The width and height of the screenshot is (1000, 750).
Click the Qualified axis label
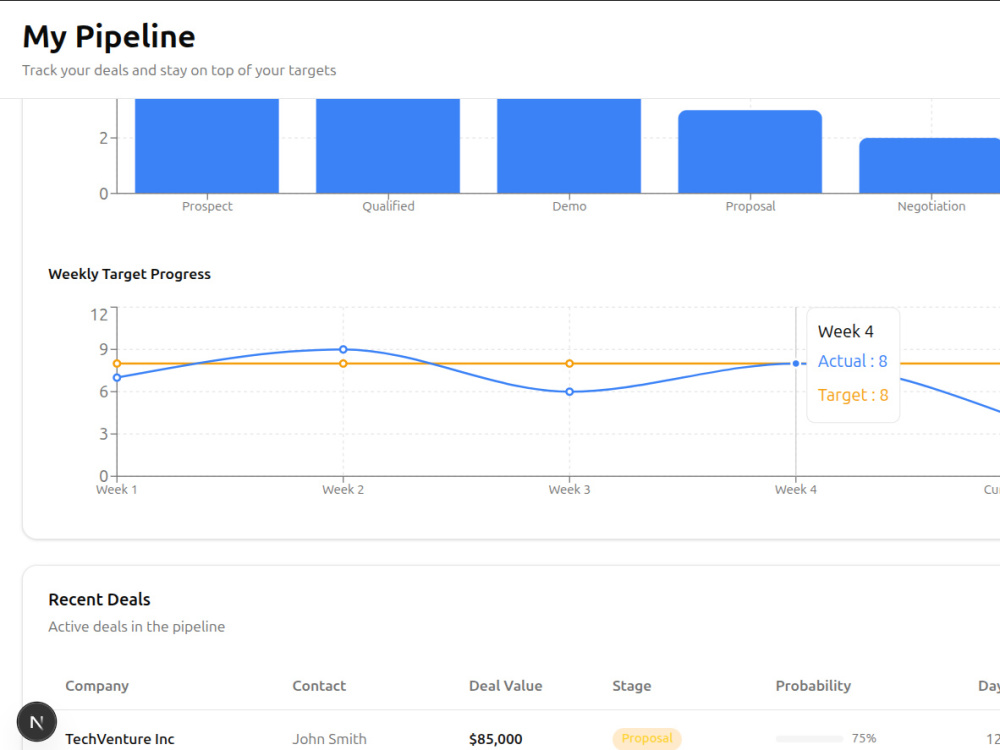tap(388, 207)
